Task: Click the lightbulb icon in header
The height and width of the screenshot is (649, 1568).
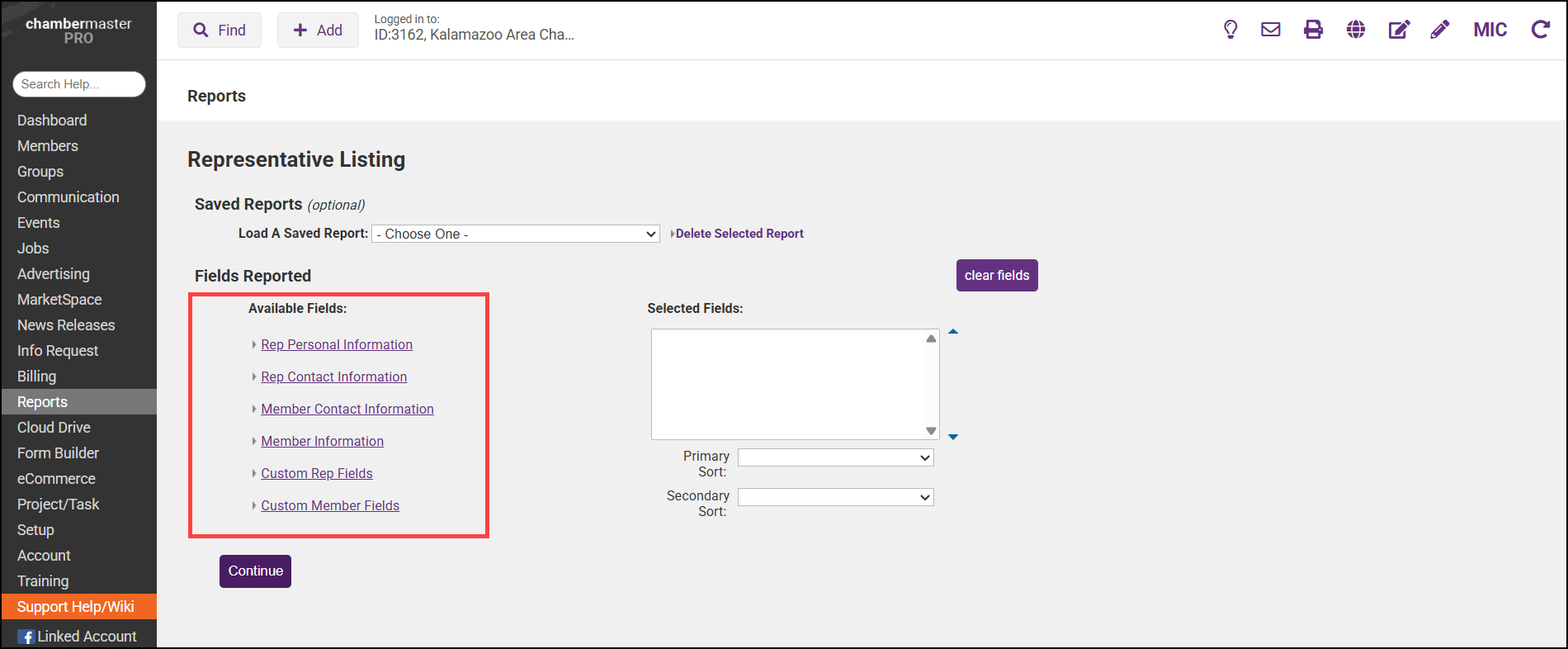Action: pos(1230,30)
